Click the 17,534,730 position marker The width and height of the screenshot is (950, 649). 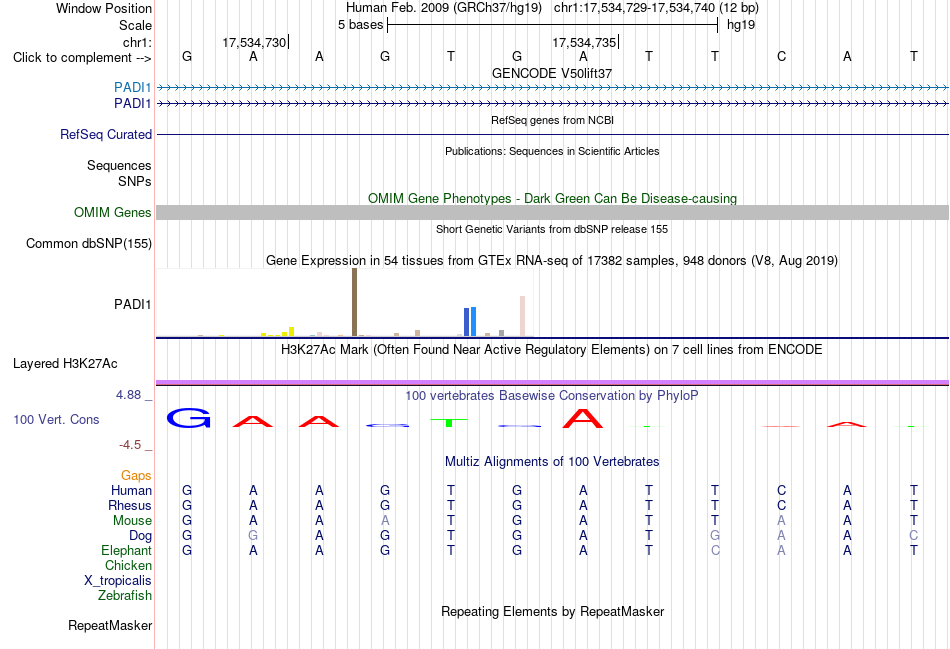(x=255, y=42)
